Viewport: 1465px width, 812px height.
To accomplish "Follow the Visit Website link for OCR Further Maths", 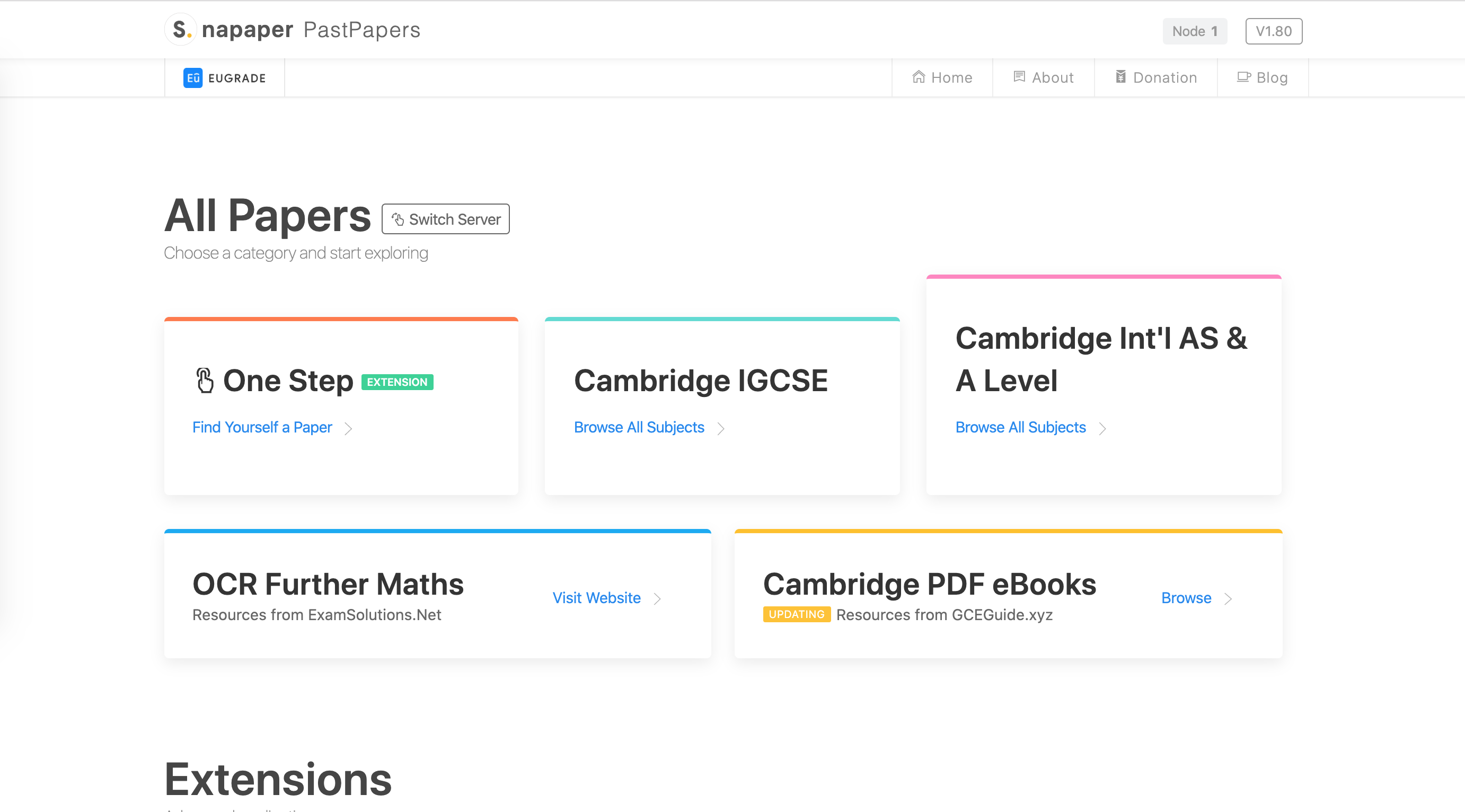I will point(597,598).
